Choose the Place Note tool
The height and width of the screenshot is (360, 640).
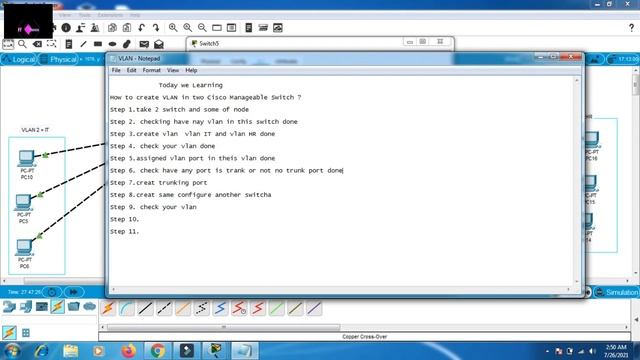coord(69,44)
